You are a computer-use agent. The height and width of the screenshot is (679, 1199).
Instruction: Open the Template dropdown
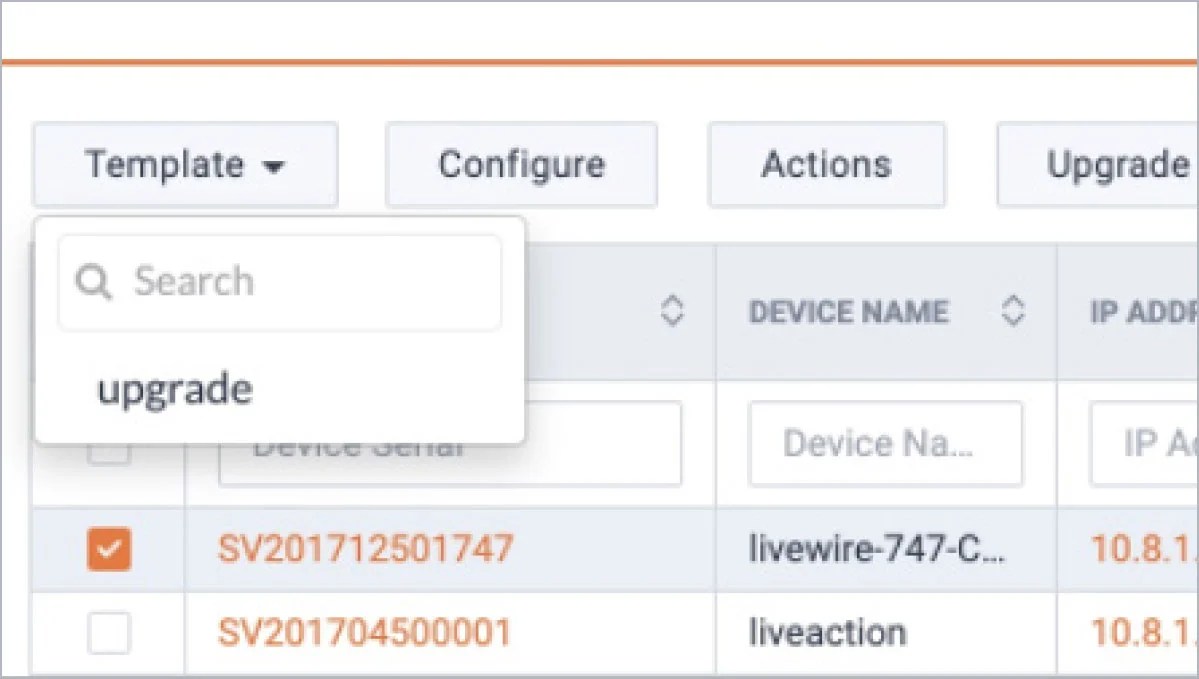tap(185, 165)
